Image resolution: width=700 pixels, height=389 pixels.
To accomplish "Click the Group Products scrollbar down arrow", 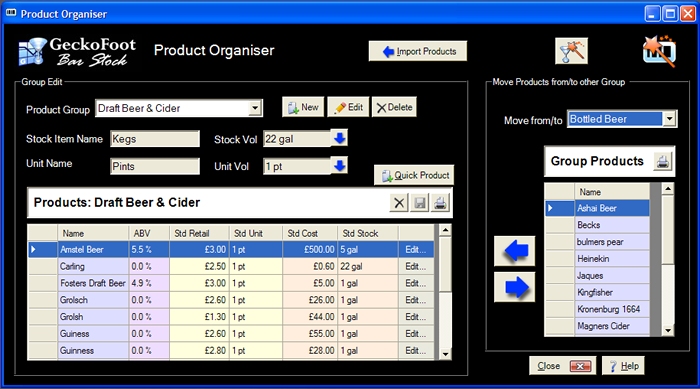I will (668, 330).
